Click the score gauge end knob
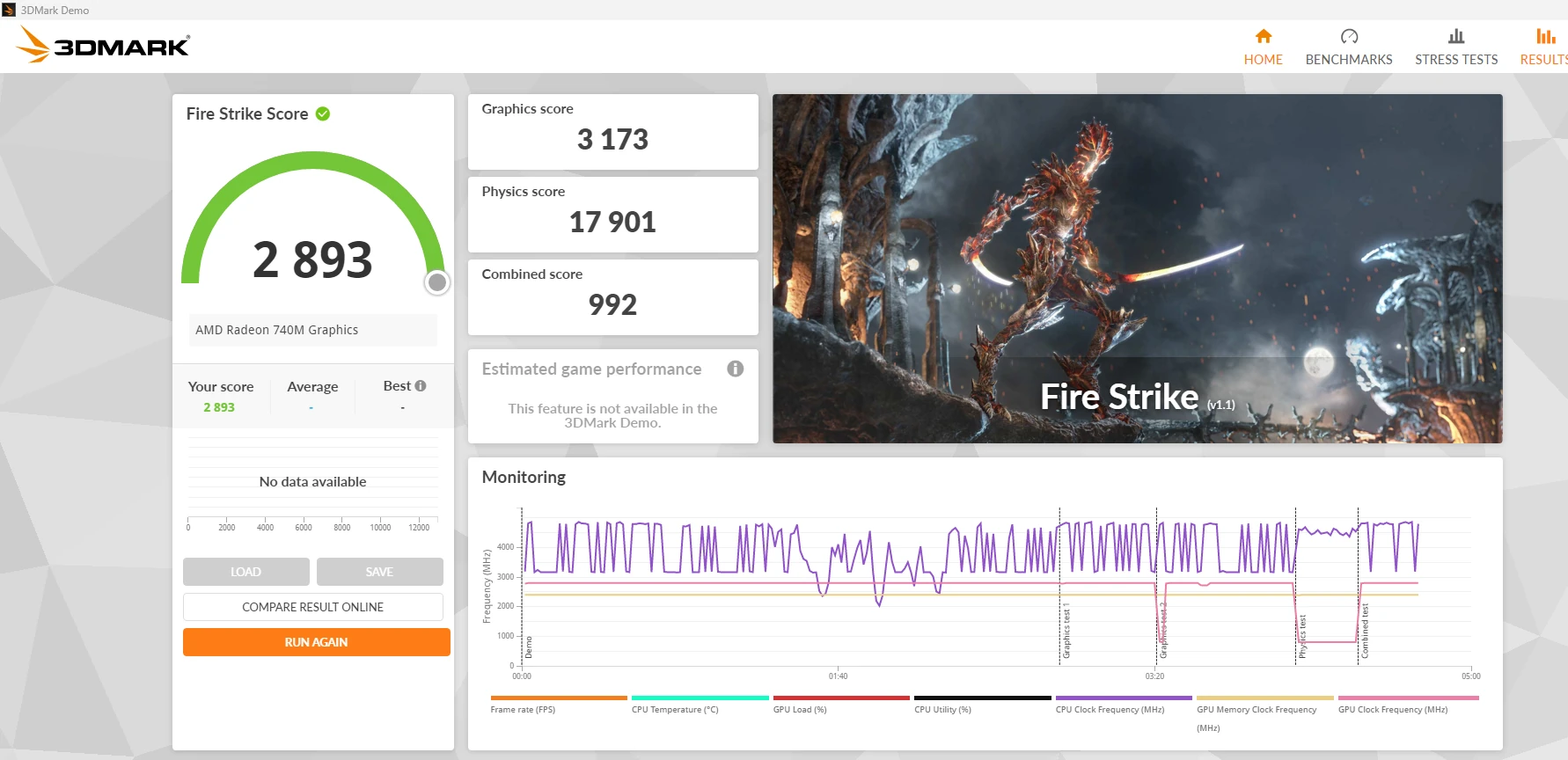 (437, 282)
